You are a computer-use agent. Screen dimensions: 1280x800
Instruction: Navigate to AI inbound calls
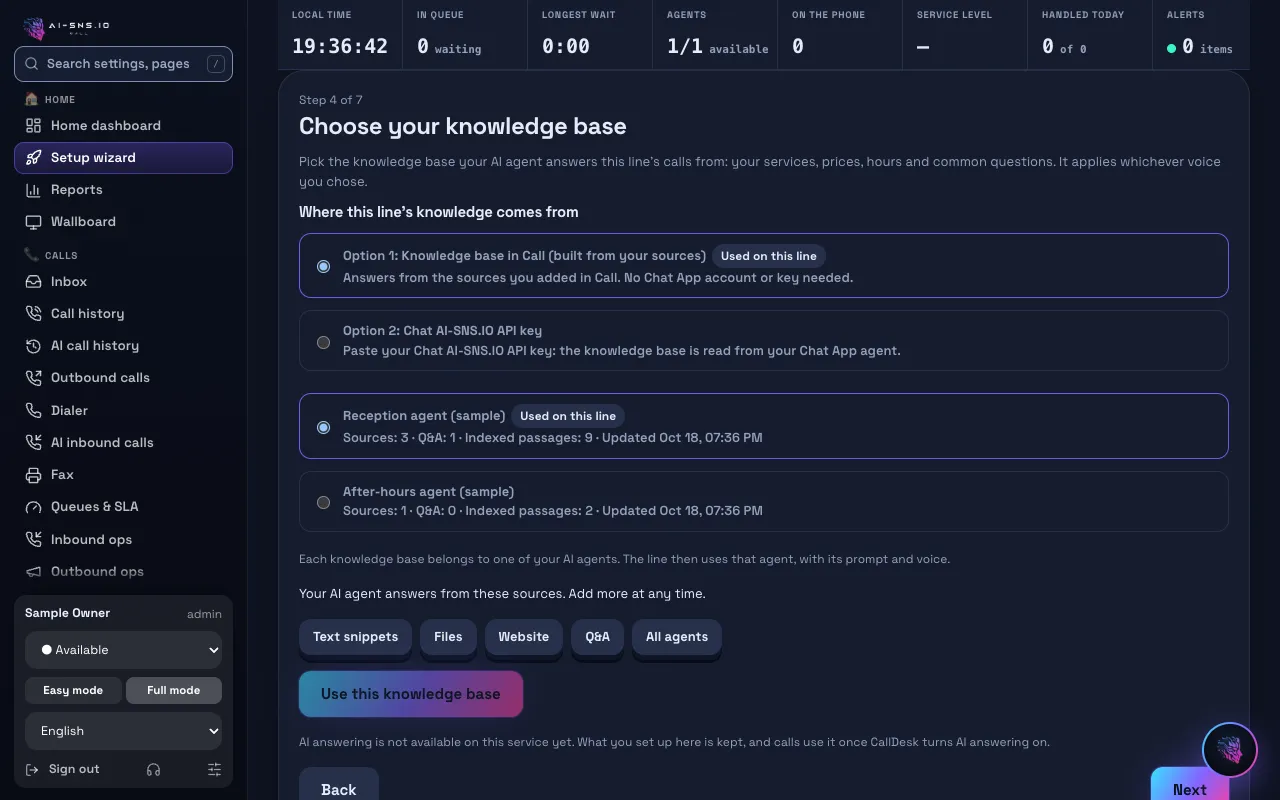(x=123, y=442)
